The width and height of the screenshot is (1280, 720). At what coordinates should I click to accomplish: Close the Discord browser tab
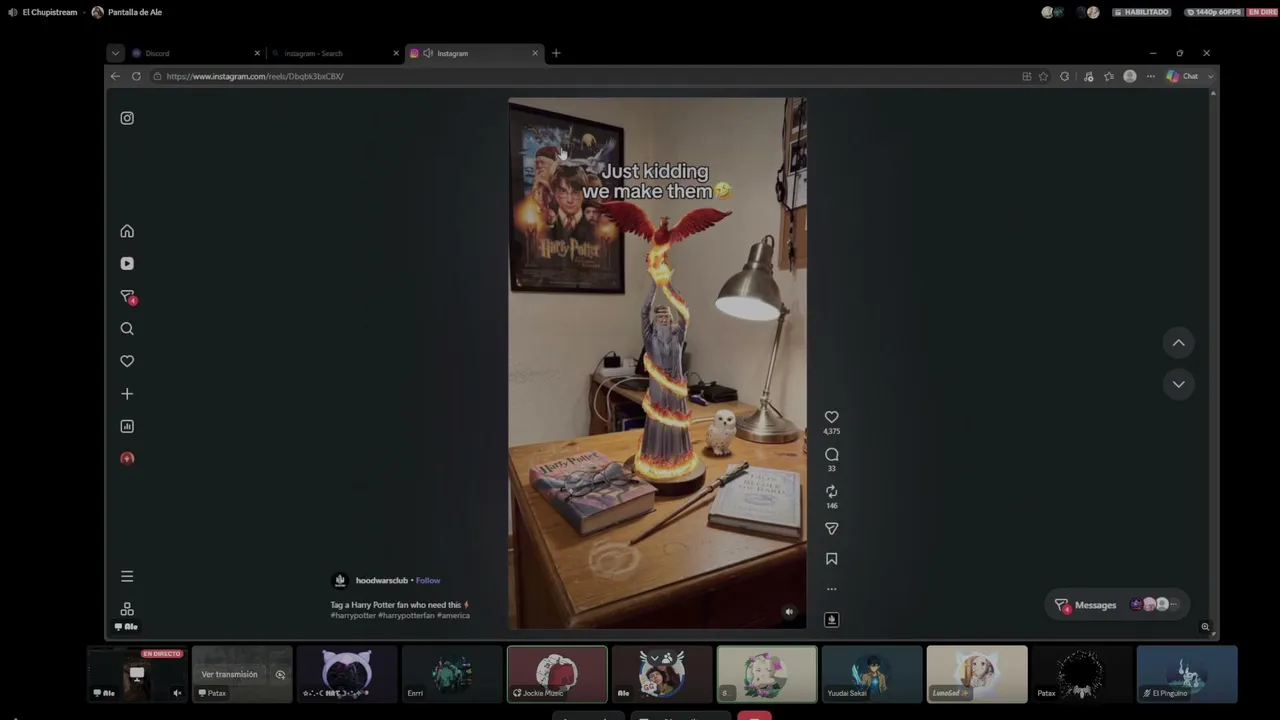pyautogui.click(x=257, y=53)
